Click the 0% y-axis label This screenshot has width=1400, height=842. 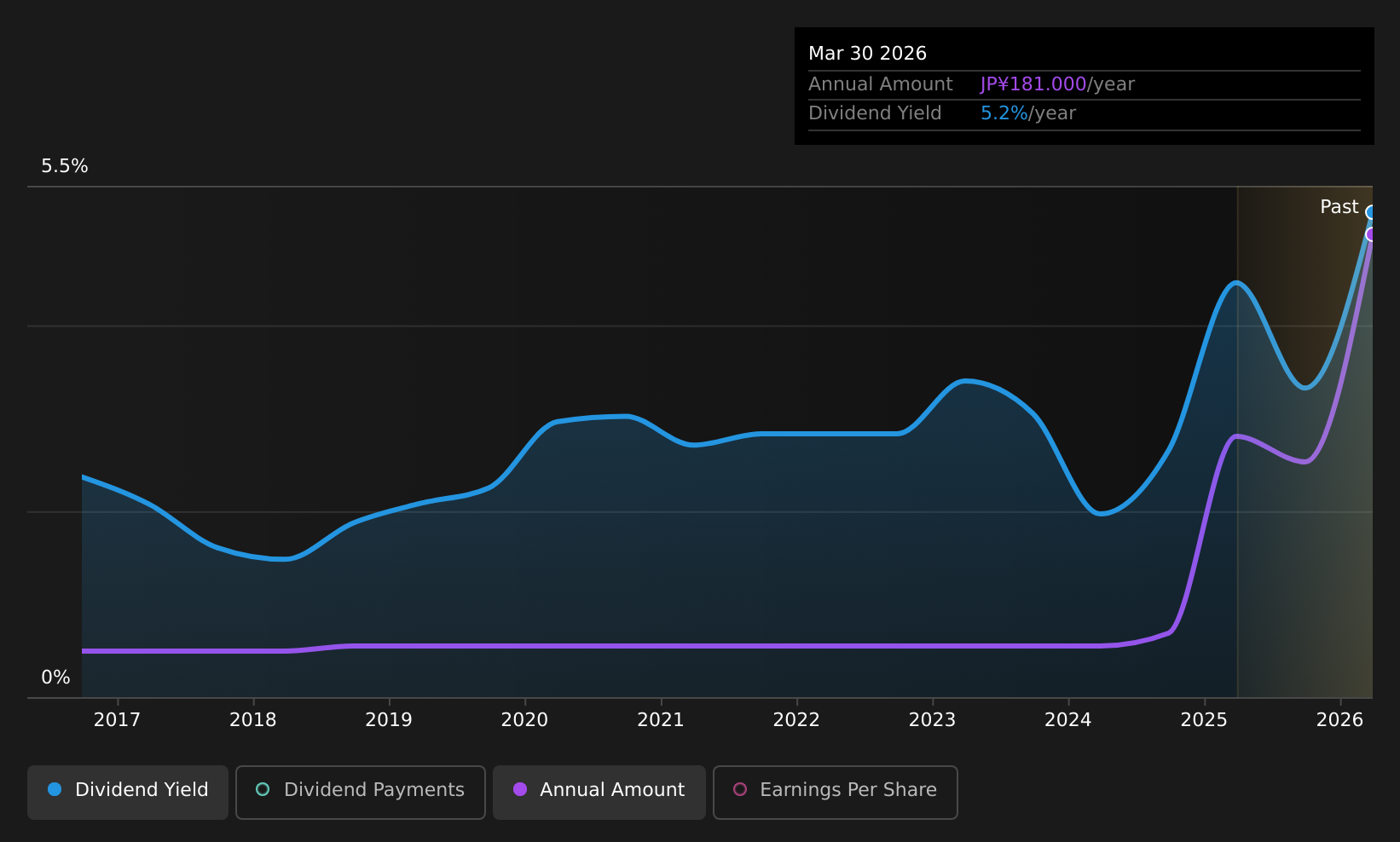coord(55,678)
